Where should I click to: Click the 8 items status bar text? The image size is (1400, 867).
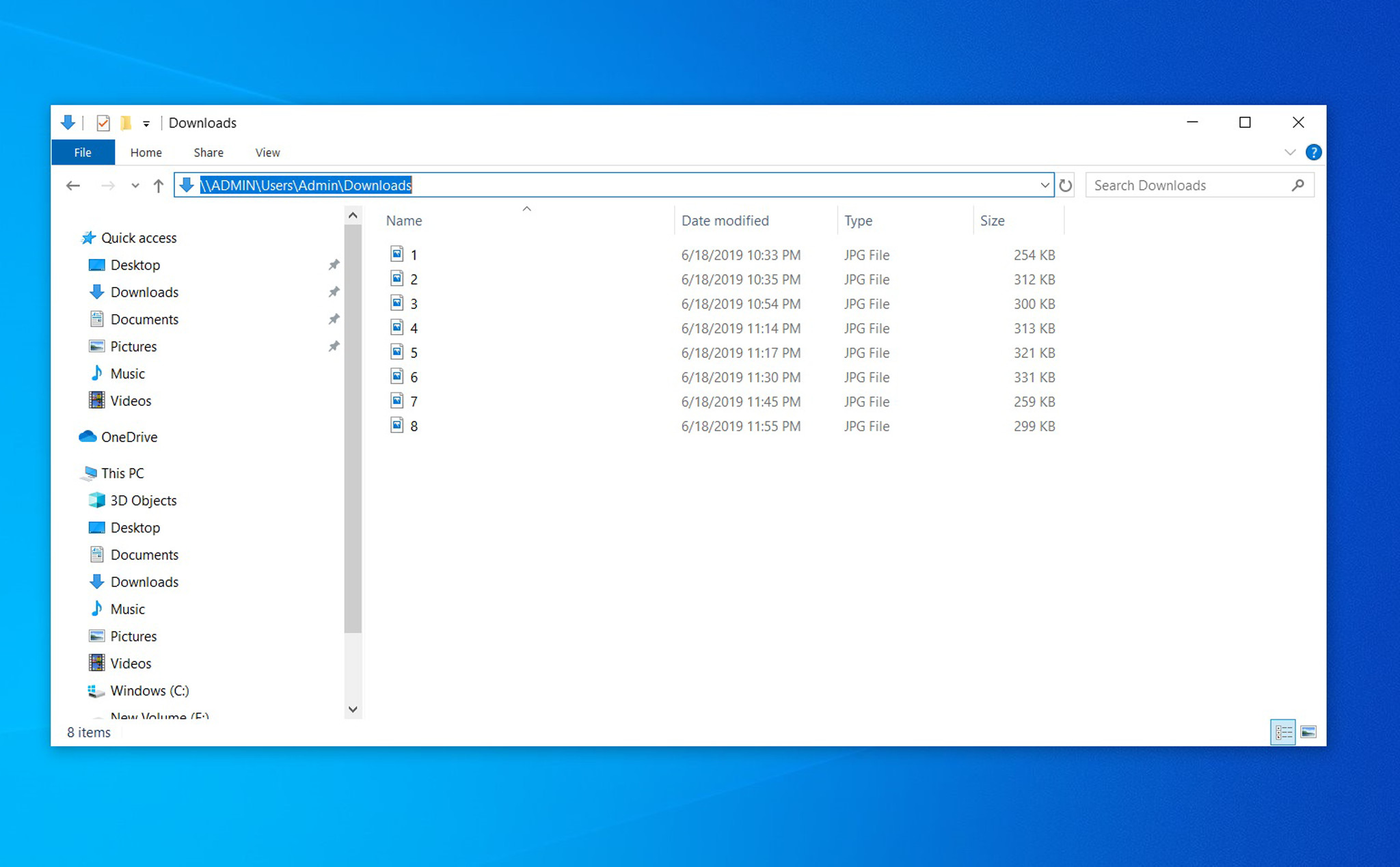[x=89, y=732]
